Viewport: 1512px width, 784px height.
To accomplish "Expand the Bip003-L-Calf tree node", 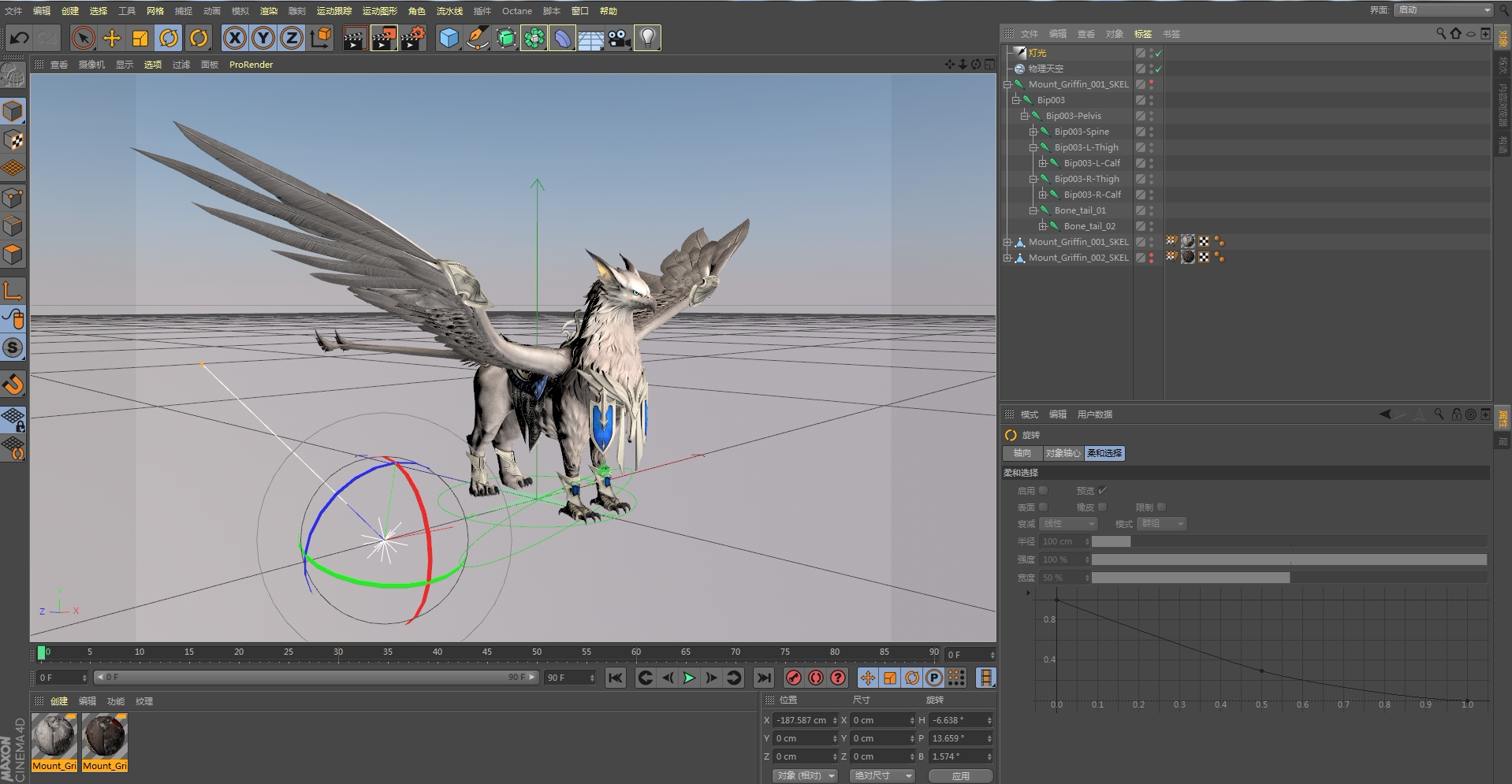I will point(1042,163).
